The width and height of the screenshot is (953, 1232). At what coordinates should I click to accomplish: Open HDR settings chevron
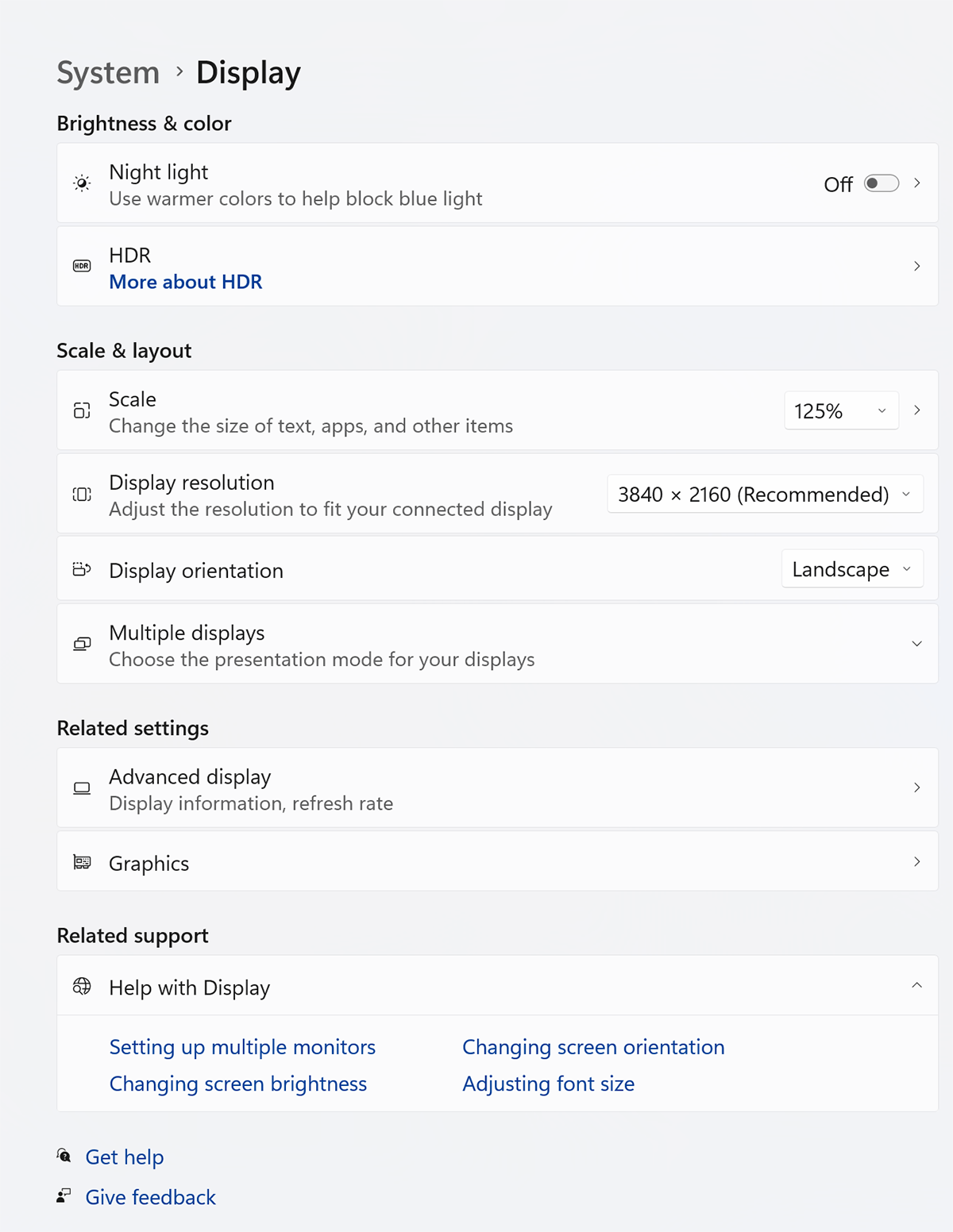click(917, 266)
